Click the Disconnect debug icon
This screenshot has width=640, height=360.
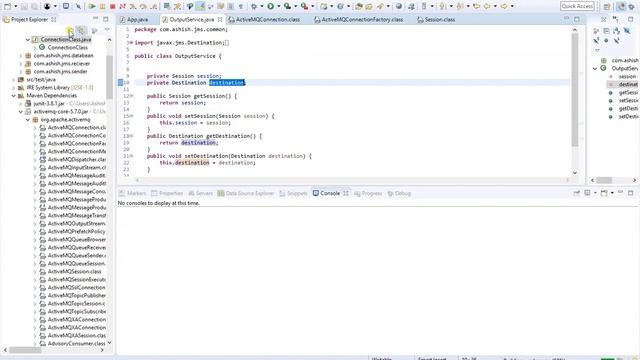tap(122, 6)
